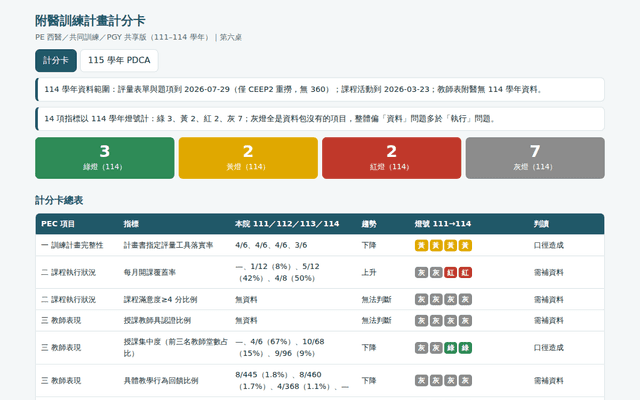Image resolution: width=640 pixels, height=400 pixels.
Task: Click indicator 每月開課覆蓋率
Action: coord(150,272)
